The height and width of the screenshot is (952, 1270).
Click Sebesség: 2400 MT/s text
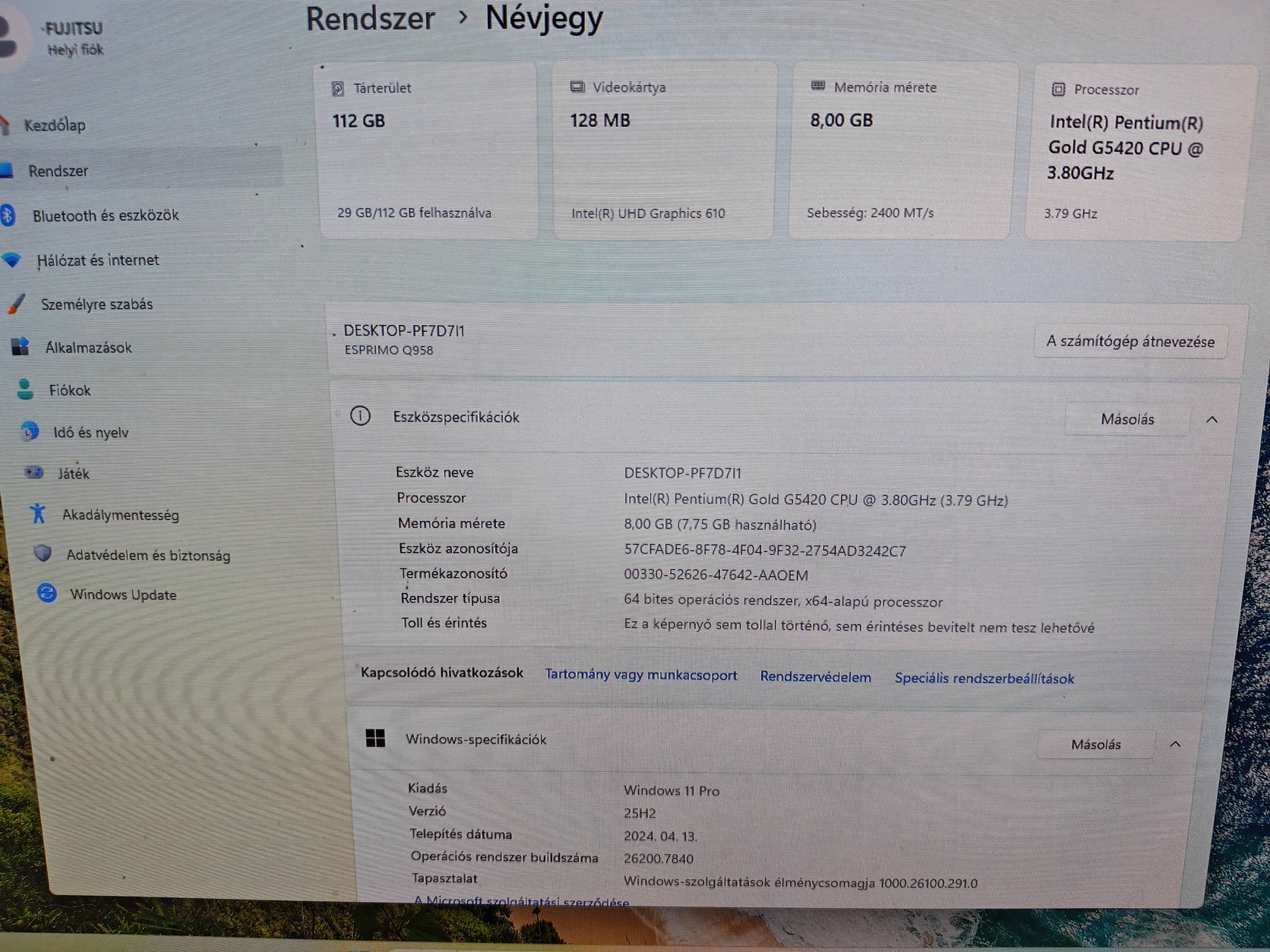pos(870,213)
